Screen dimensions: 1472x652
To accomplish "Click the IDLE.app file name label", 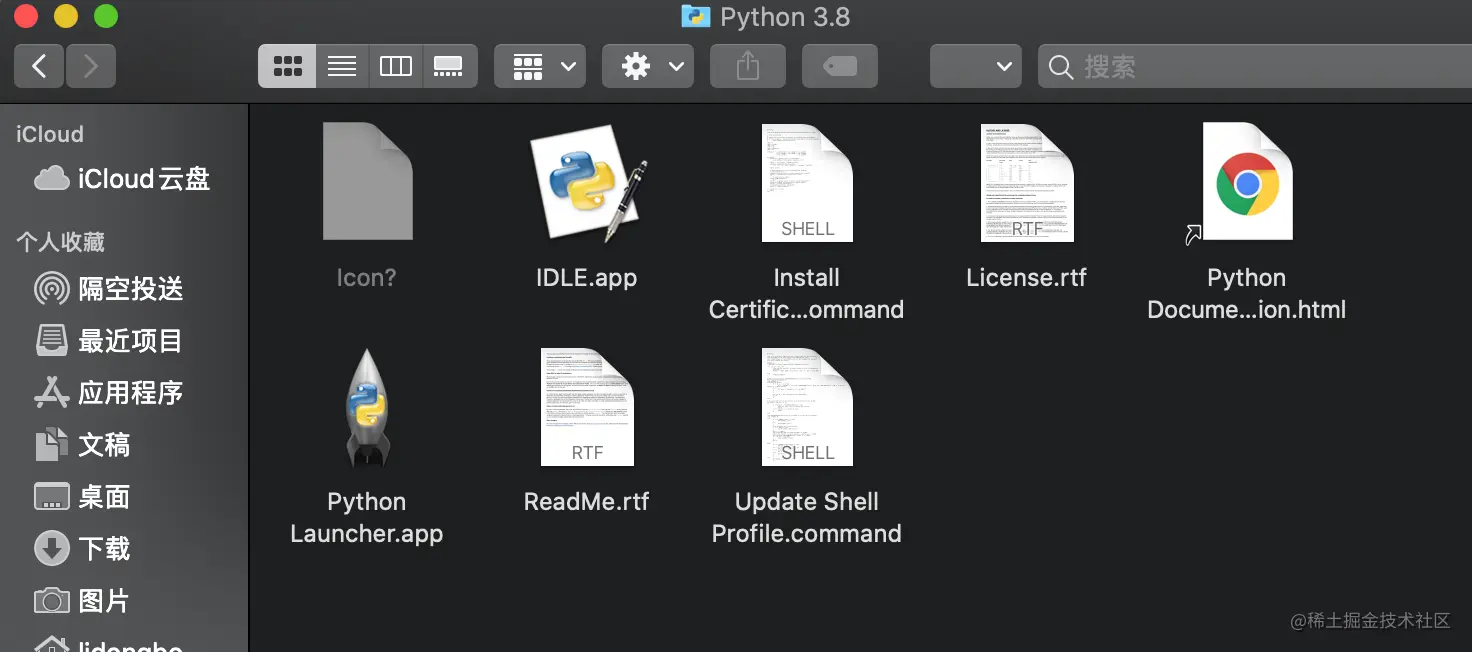I will 587,278.
